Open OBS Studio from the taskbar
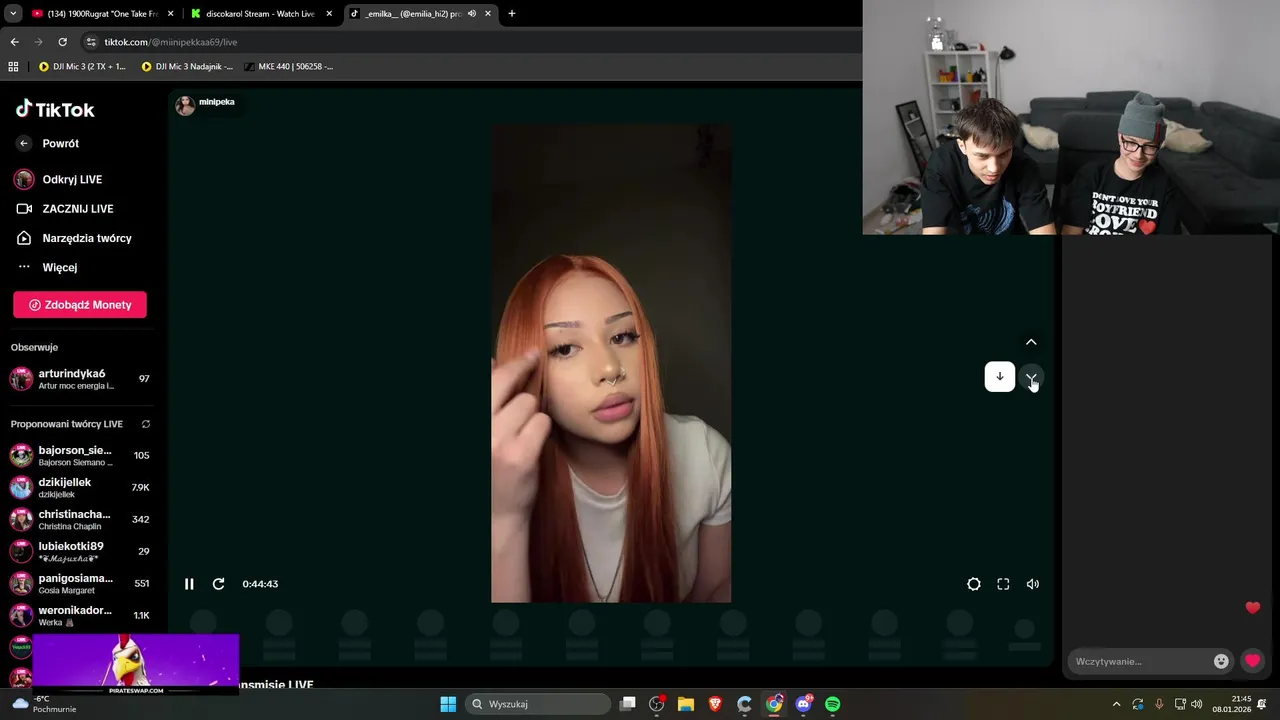 (657, 704)
